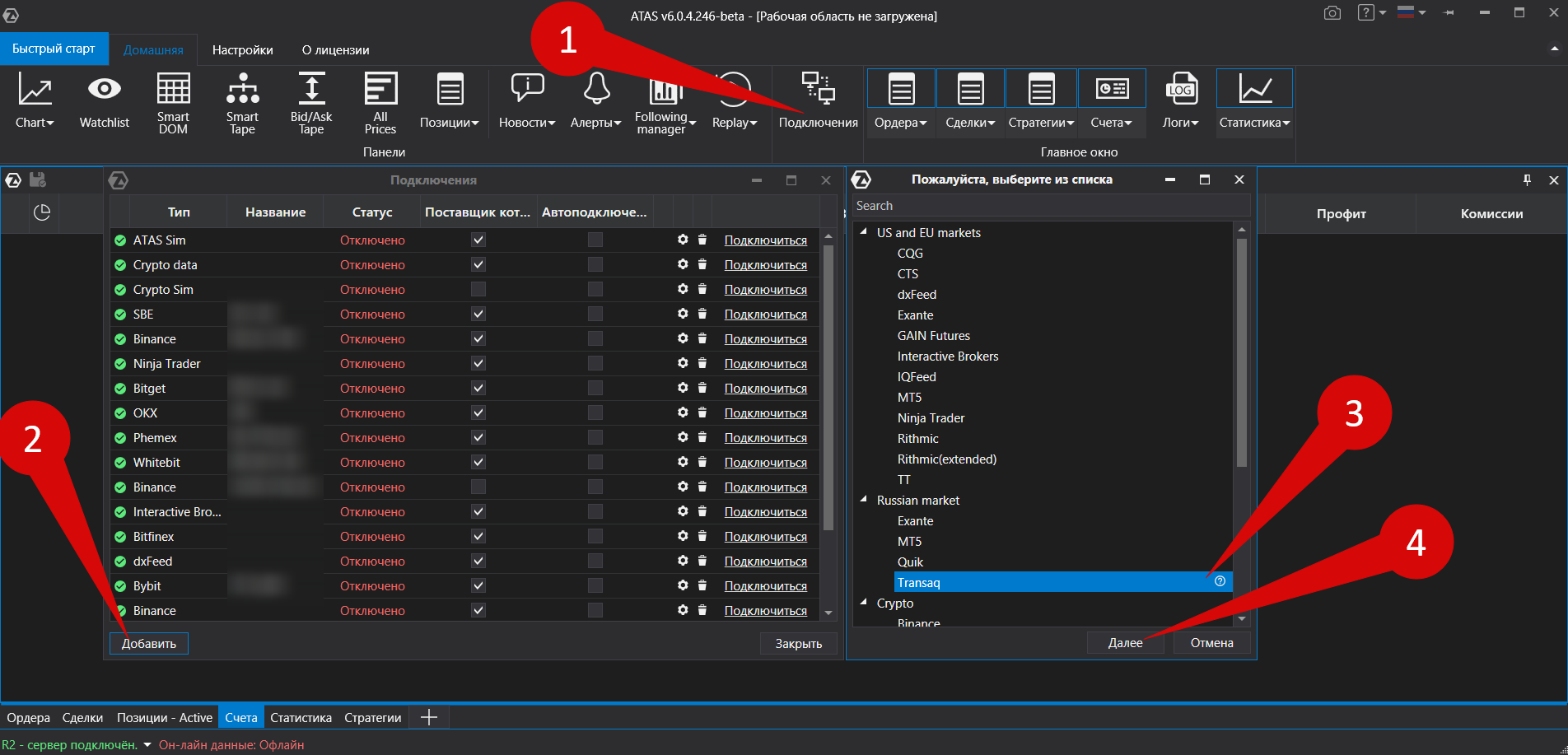Collapse the US and EU markets tree group

[864, 232]
